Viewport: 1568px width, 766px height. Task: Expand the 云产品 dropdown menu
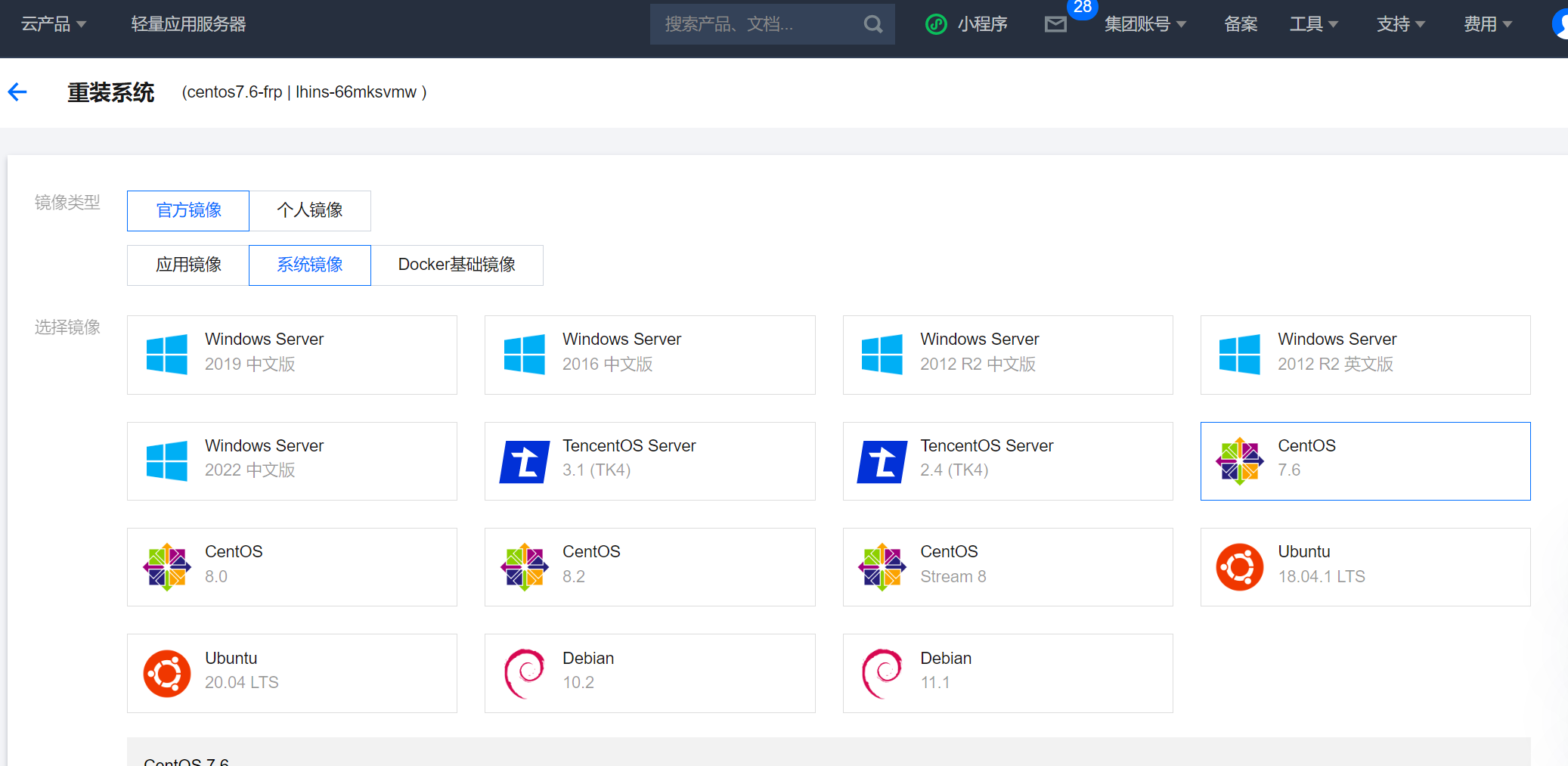coord(53,24)
